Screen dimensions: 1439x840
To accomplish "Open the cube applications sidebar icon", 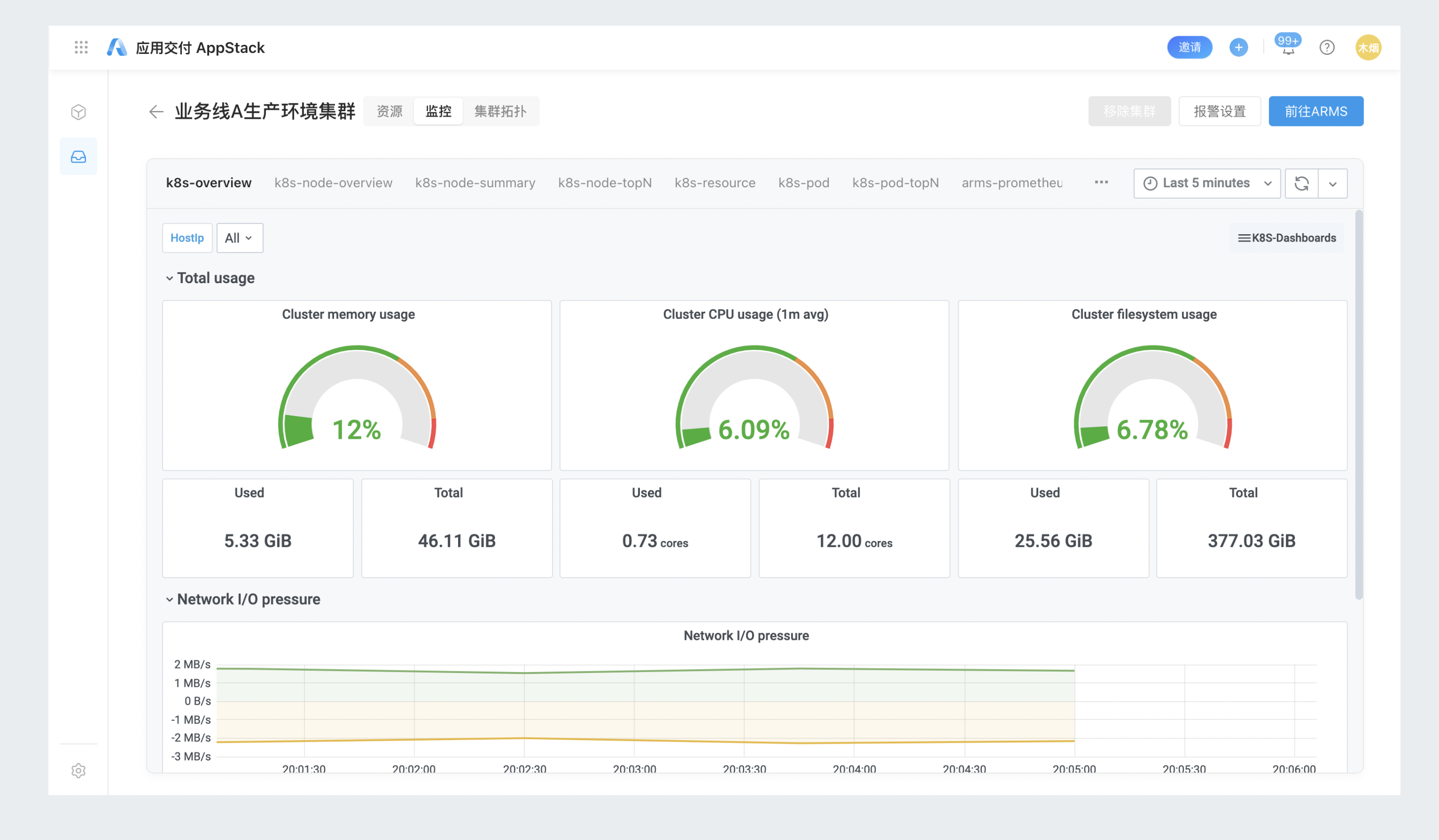I will tap(79, 112).
